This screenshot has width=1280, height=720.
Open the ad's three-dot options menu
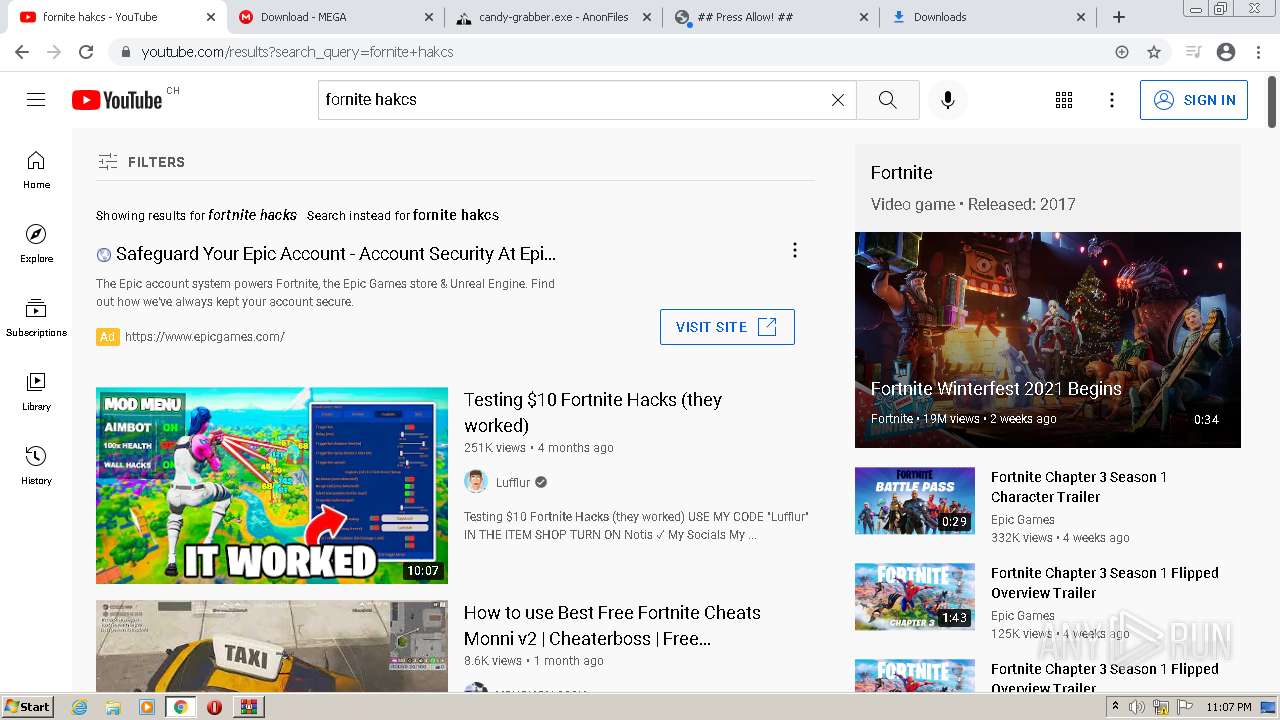[795, 250]
